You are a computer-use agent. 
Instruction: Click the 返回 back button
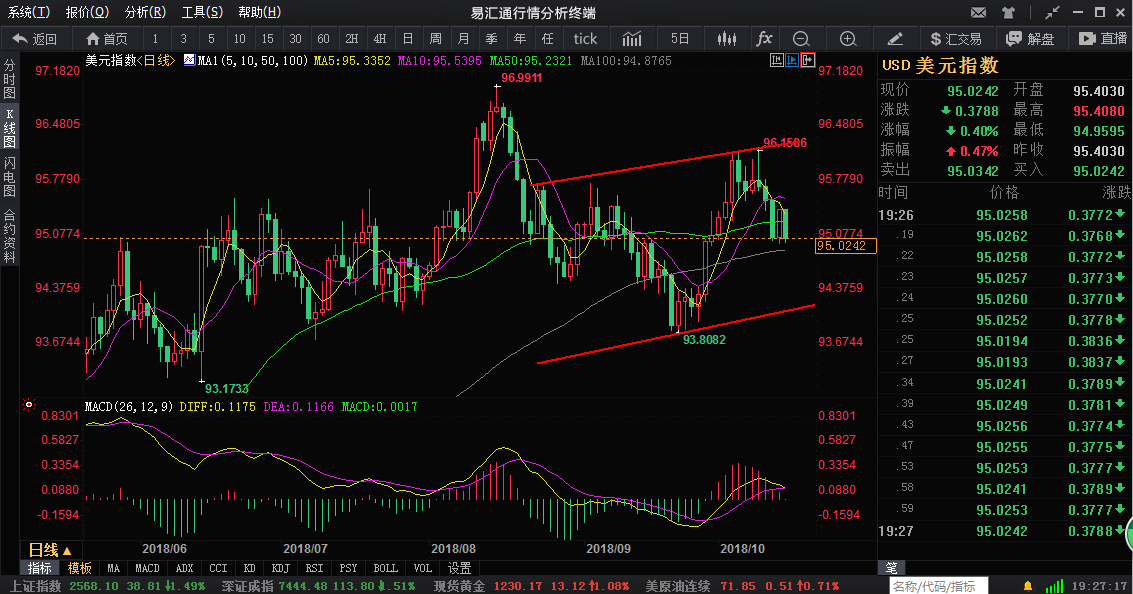click(35, 39)
